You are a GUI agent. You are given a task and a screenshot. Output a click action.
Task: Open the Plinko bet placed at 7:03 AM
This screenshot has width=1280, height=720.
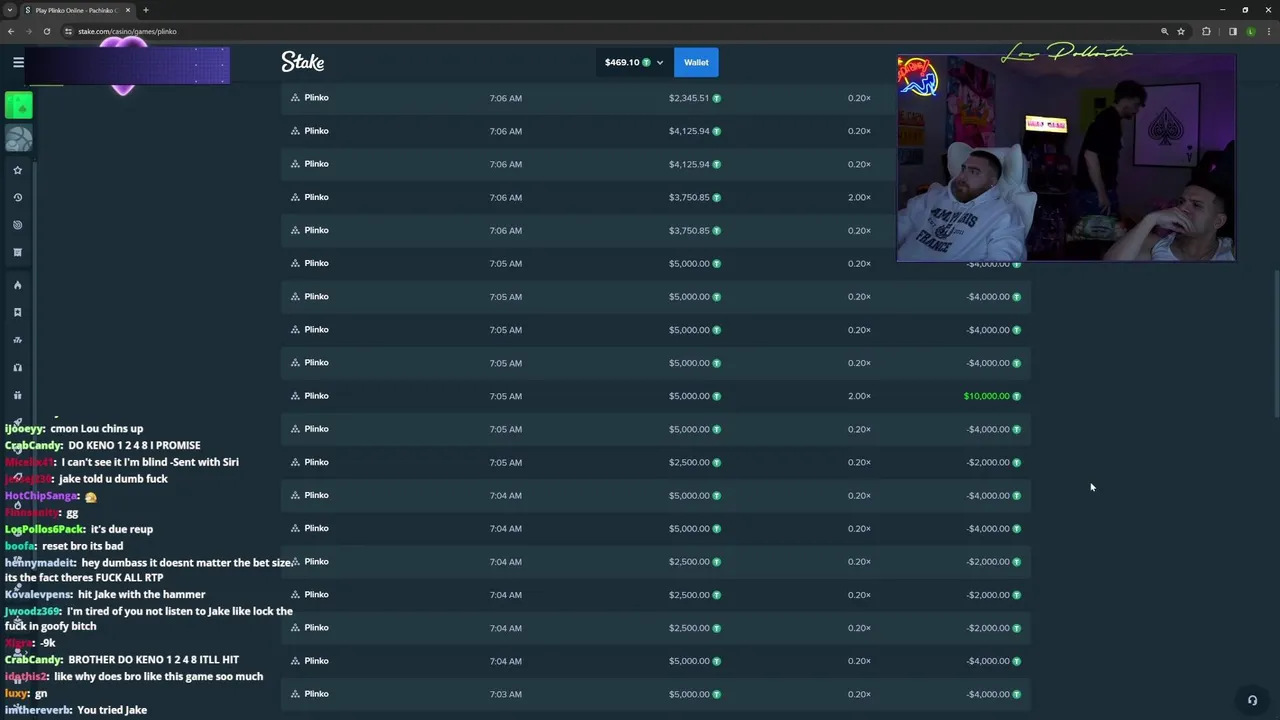[x=655, y=694]
